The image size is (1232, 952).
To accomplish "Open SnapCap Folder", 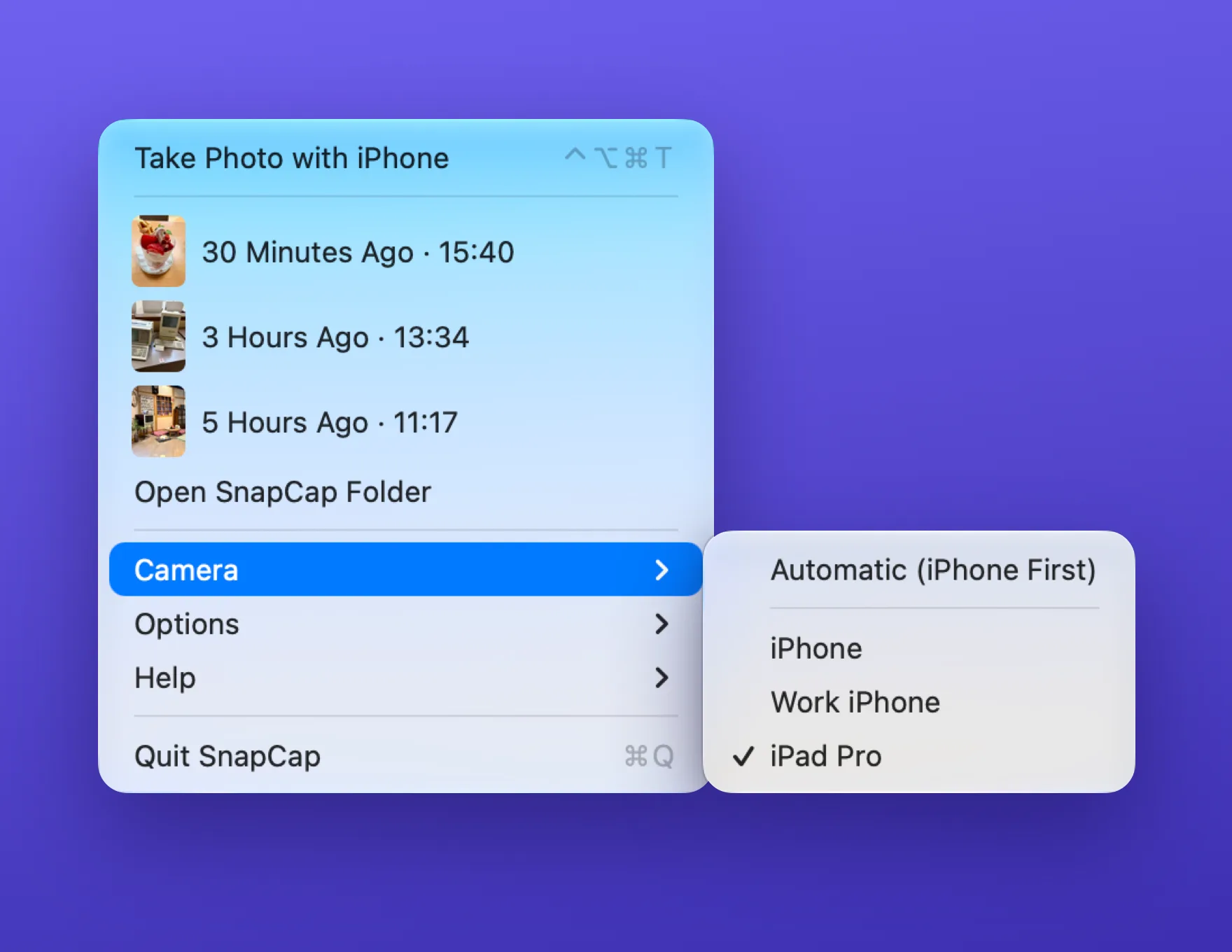I will pos(405,492).
